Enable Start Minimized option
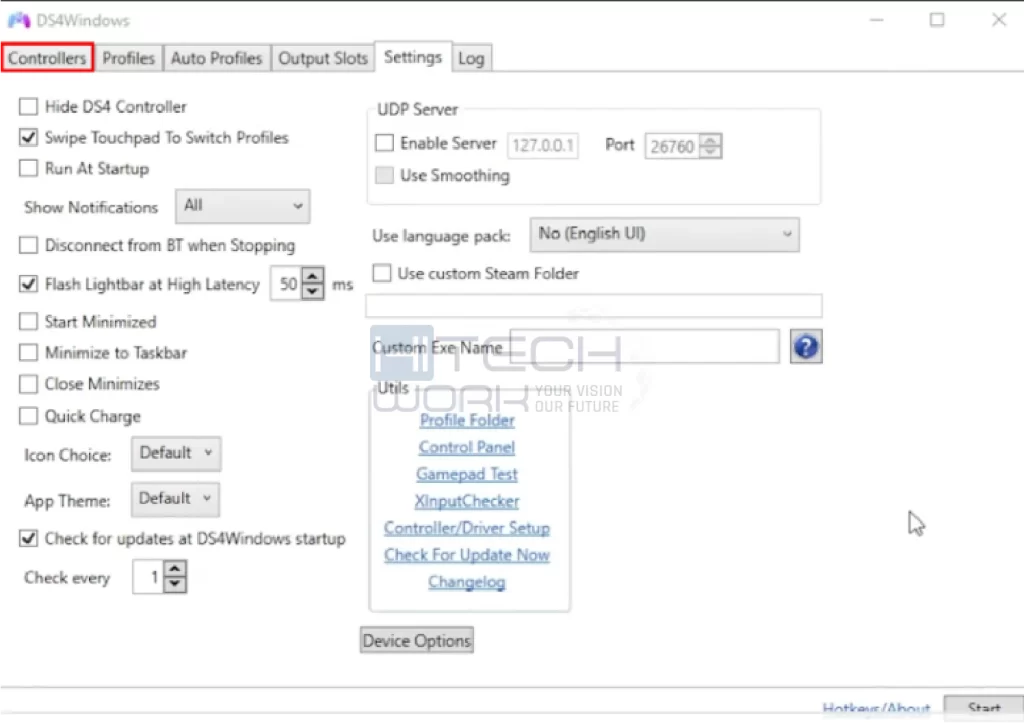1024x723 pixels. 28,321
